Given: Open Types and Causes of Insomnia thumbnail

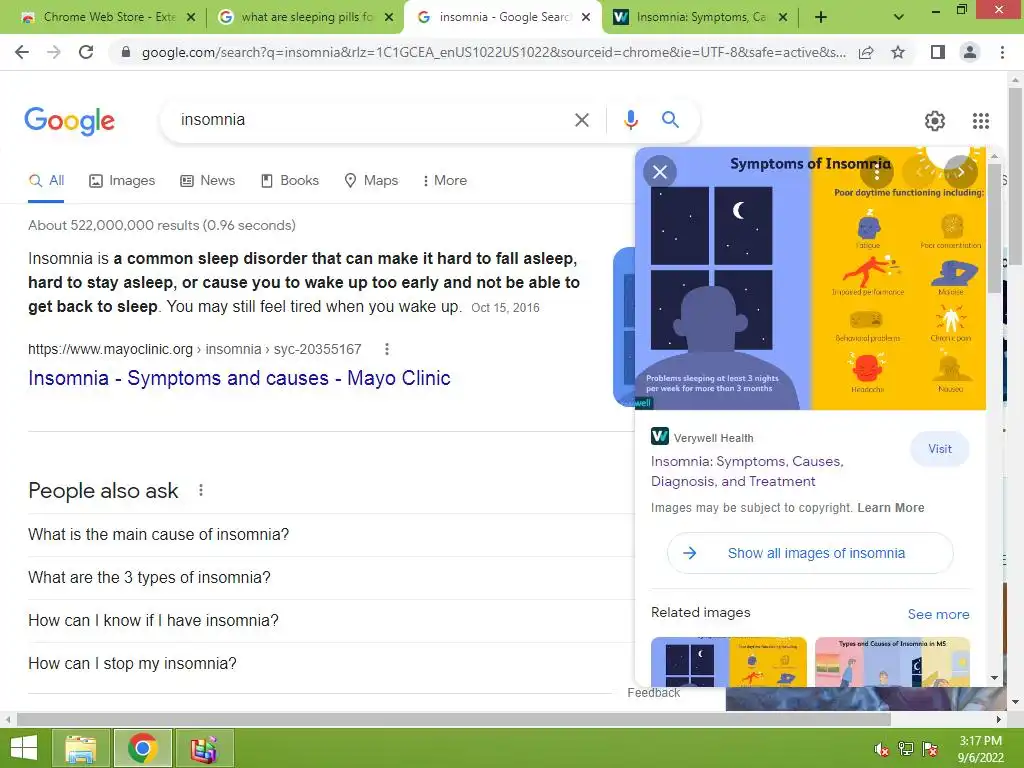Looking at the screenshot, I should coord(892,662).
